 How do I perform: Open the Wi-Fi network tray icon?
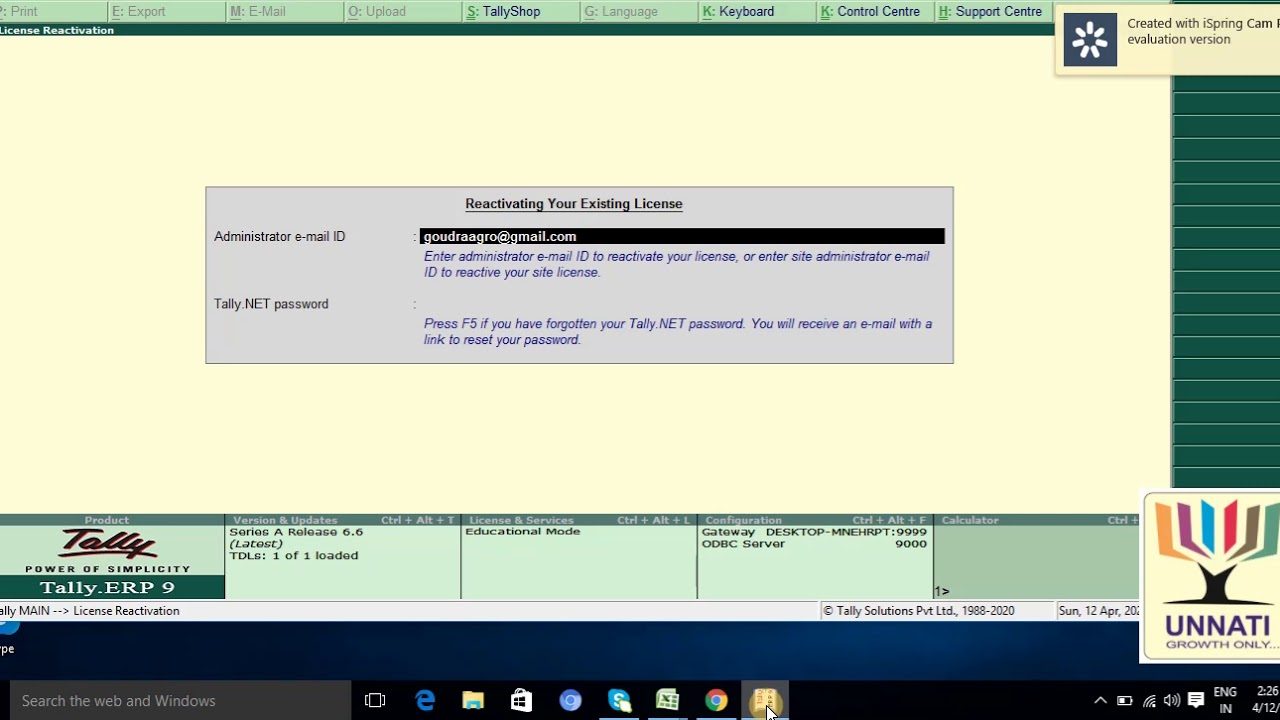[1148, 701]
